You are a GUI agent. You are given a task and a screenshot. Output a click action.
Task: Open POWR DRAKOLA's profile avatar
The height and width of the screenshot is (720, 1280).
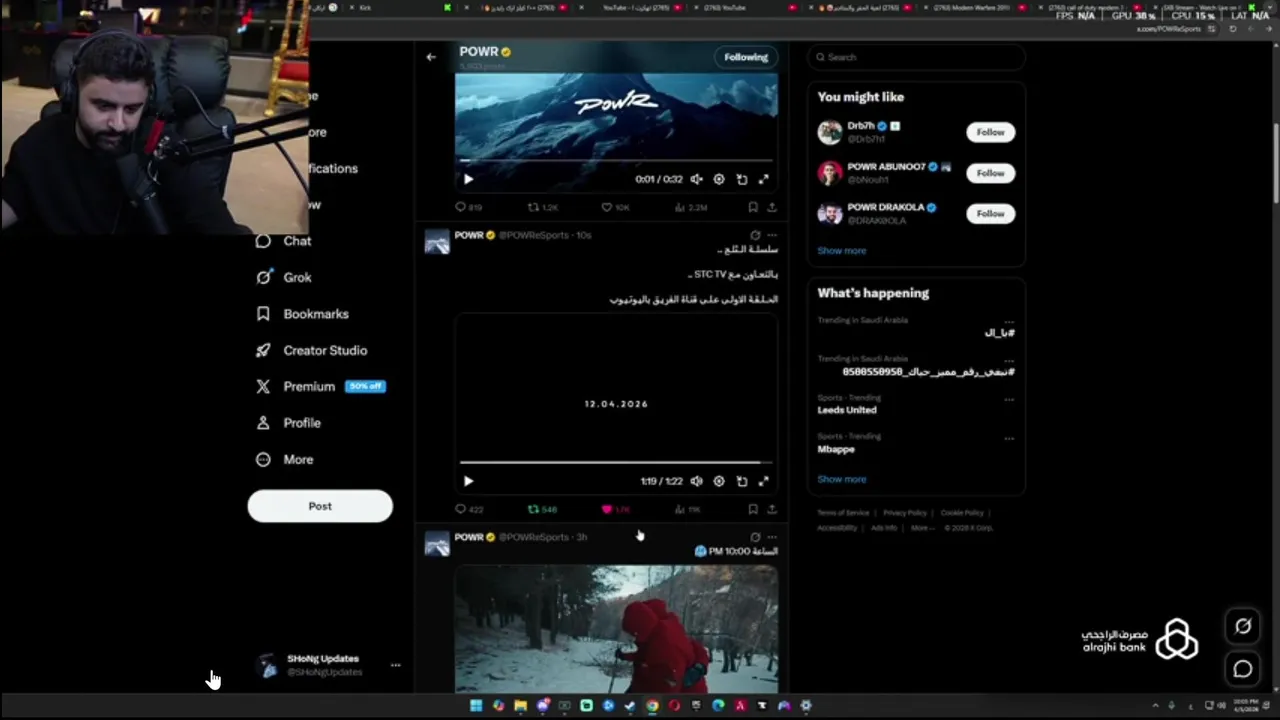pyautogui.click(x=830, y=213)
